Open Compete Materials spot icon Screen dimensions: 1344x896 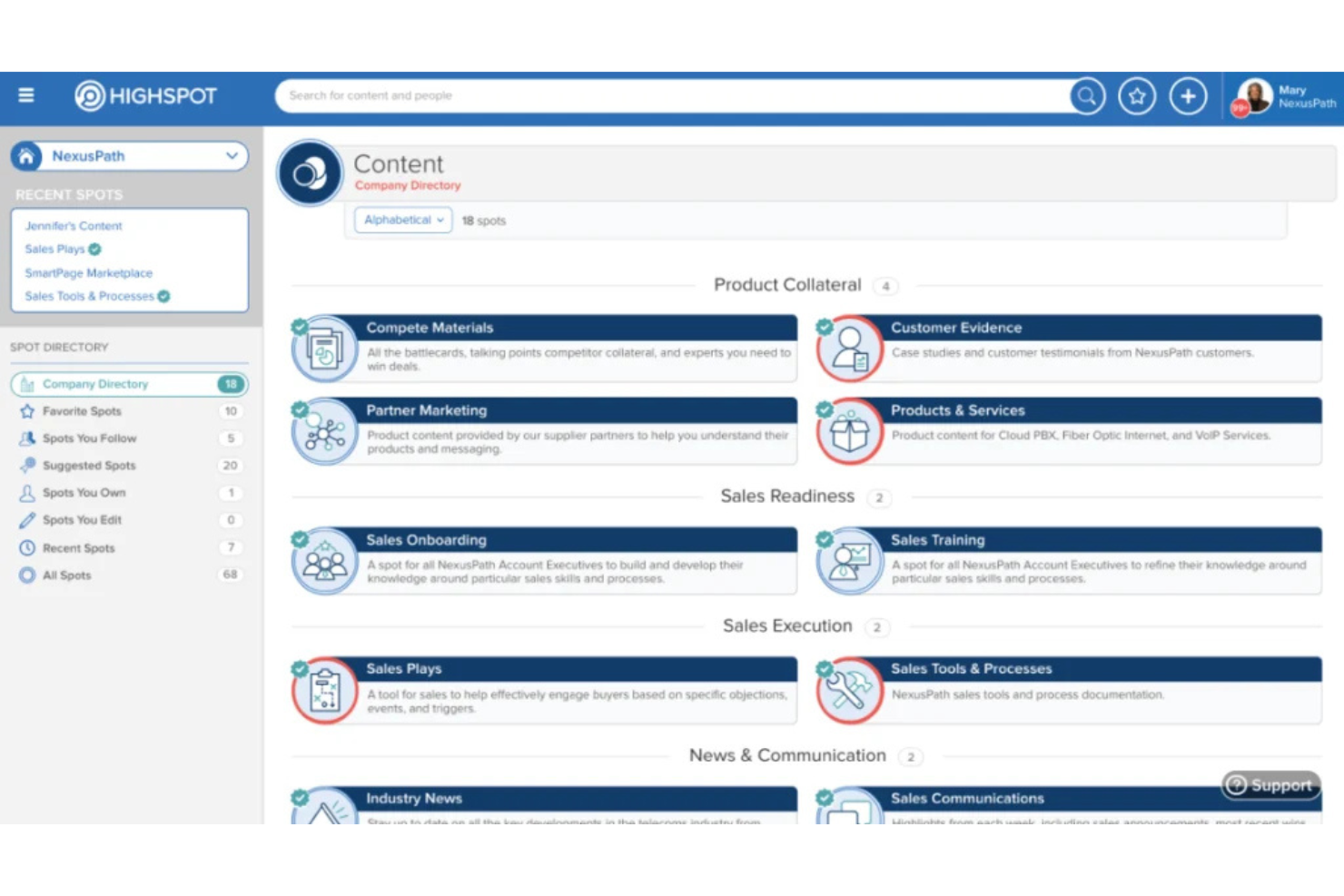tap(324, 349)
